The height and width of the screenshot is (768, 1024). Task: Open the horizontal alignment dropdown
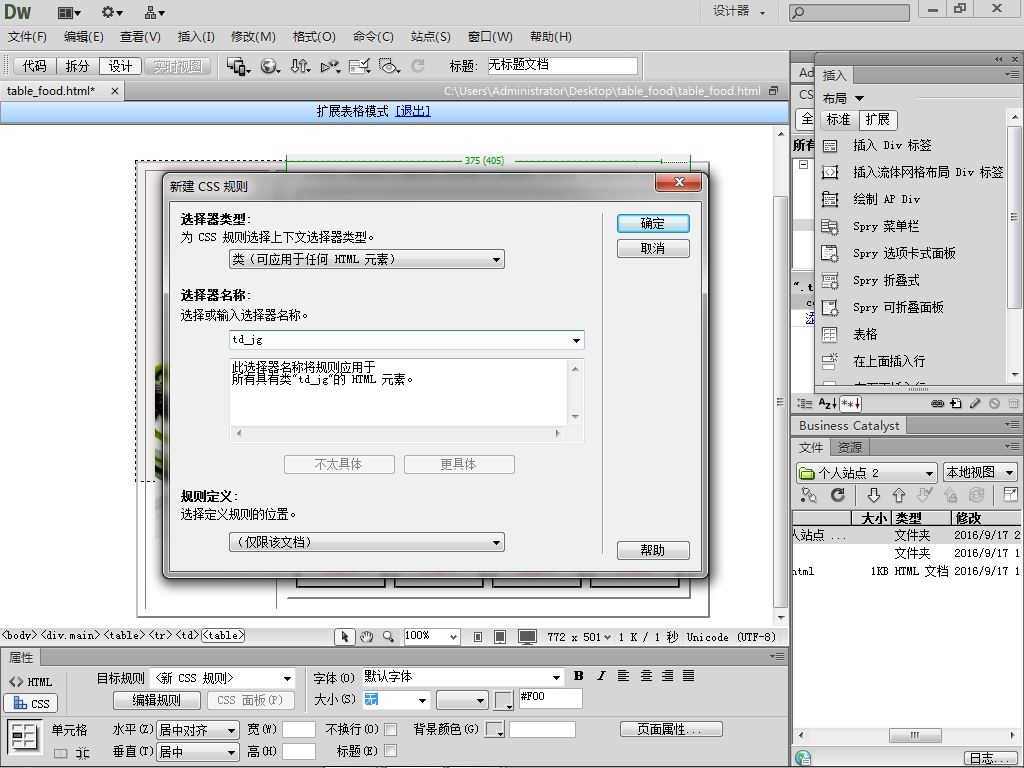(x=198, y=730)
